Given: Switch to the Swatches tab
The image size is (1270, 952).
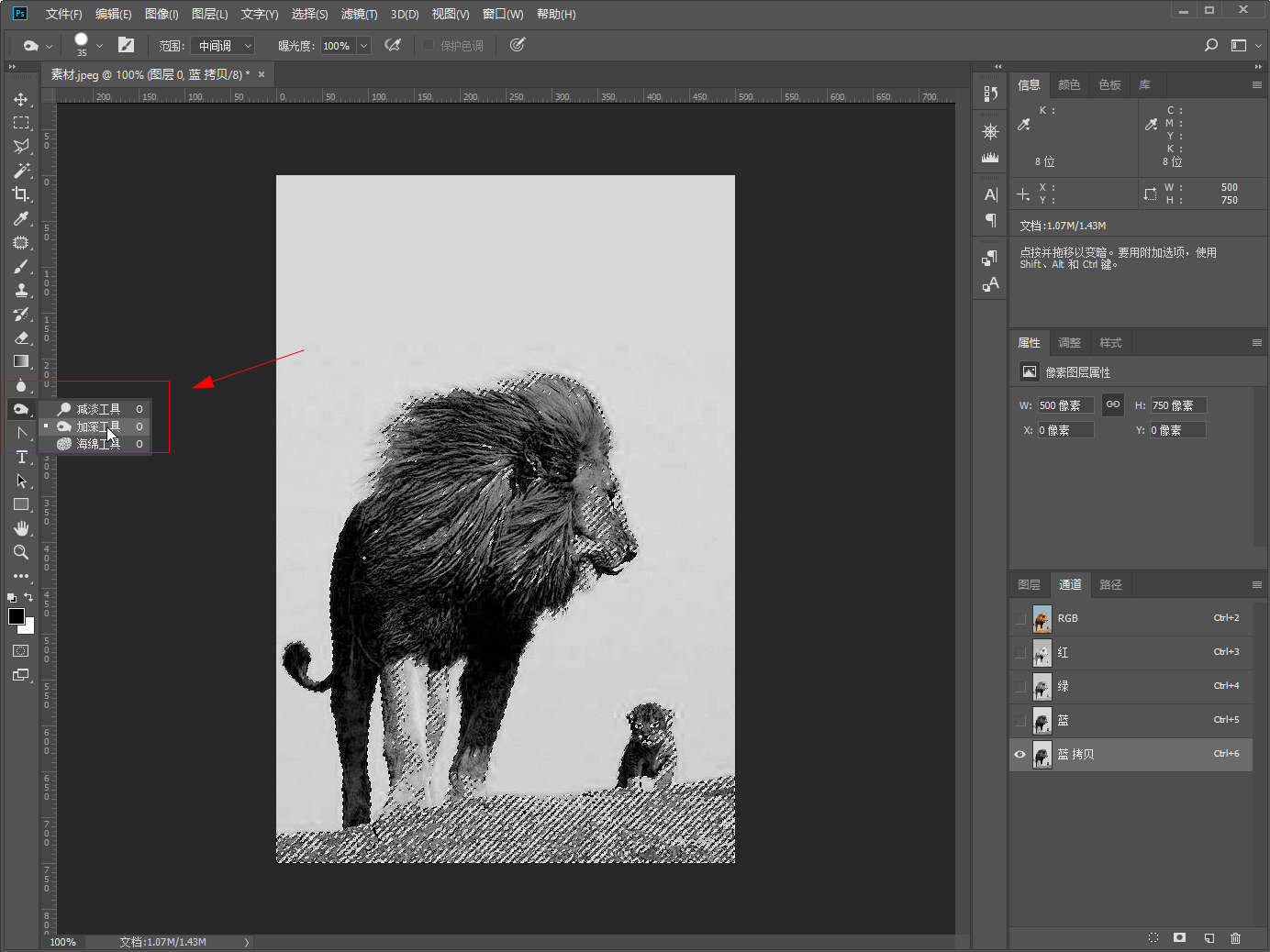Looking at the screenshot, I should (x=1109, y=84).
